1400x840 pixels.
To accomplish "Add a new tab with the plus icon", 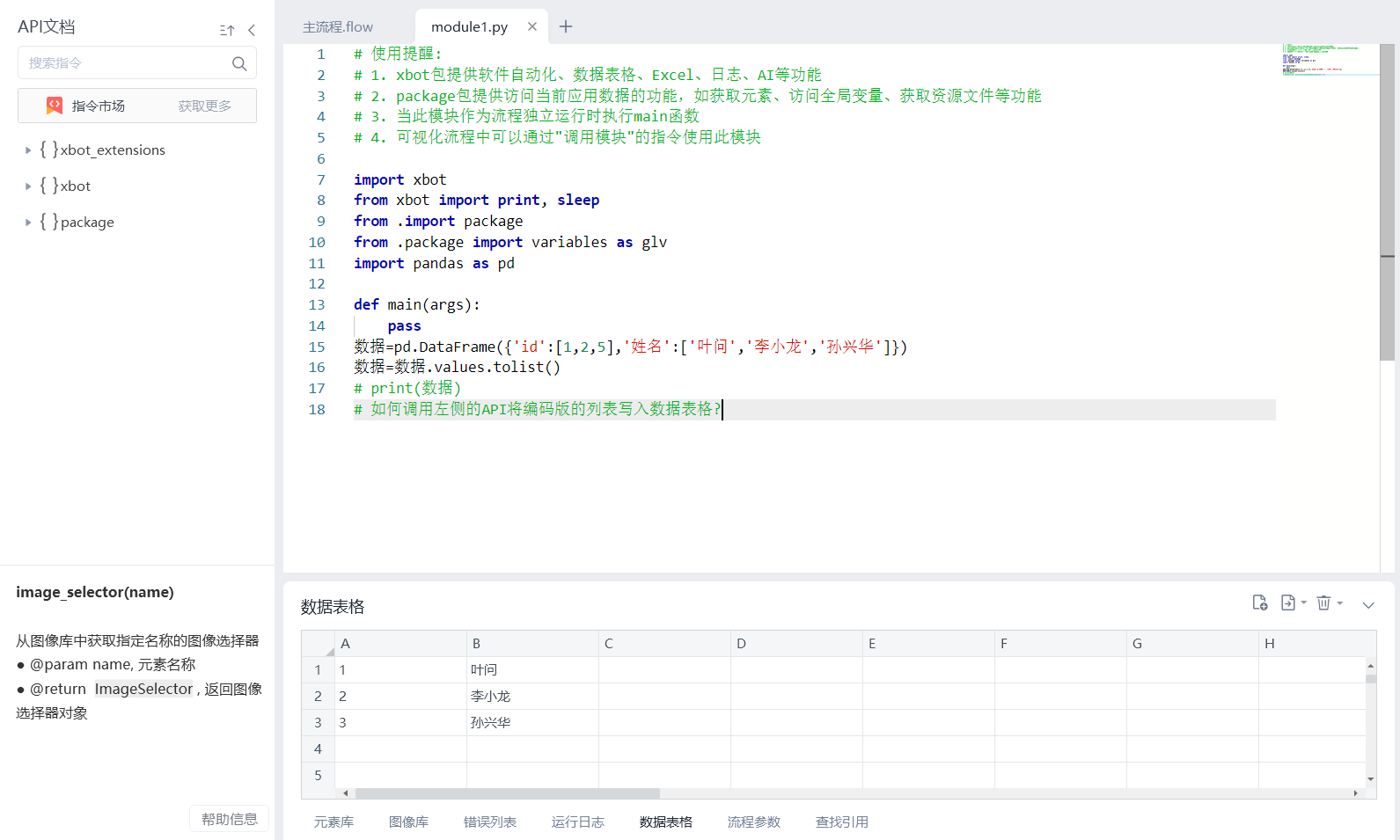I will coord(566,26).
